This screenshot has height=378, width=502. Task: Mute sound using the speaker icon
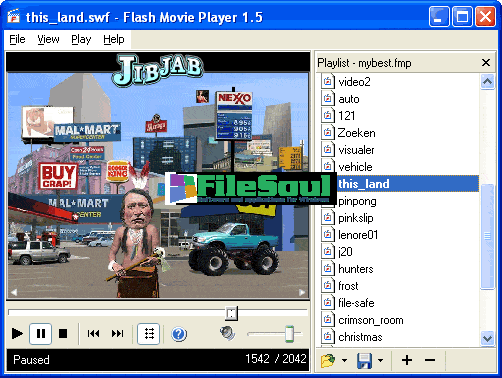228,333
